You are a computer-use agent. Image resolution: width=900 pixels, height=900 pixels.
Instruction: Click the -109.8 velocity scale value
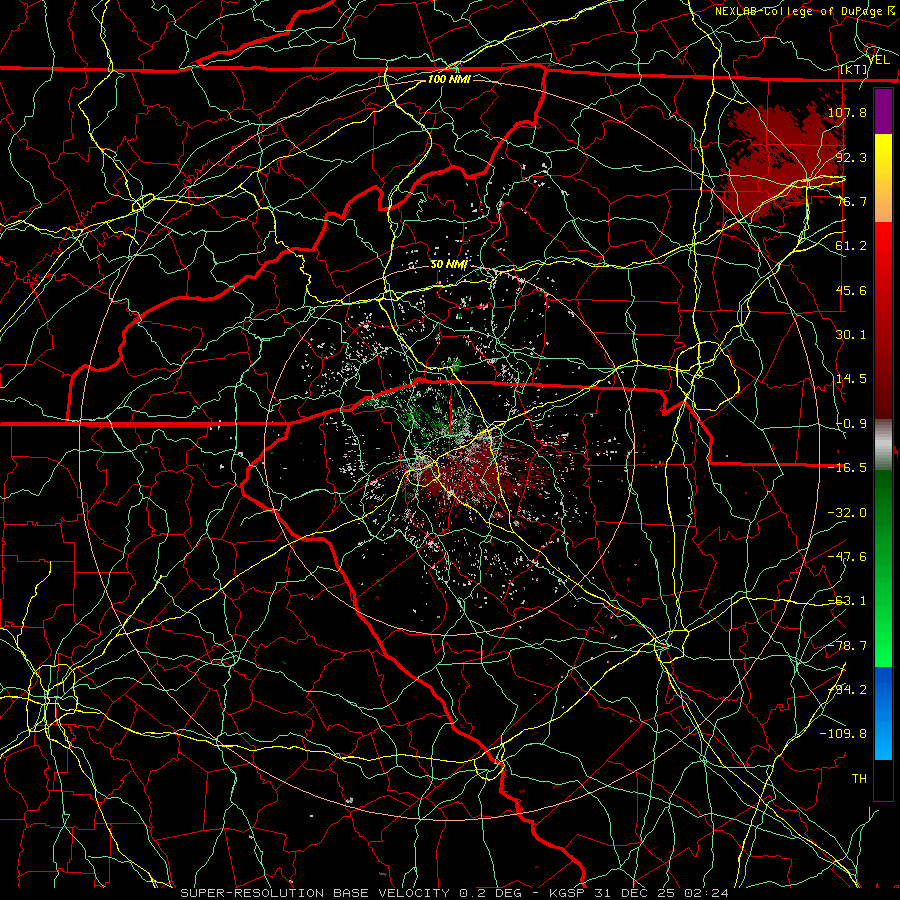coord(843,734)
